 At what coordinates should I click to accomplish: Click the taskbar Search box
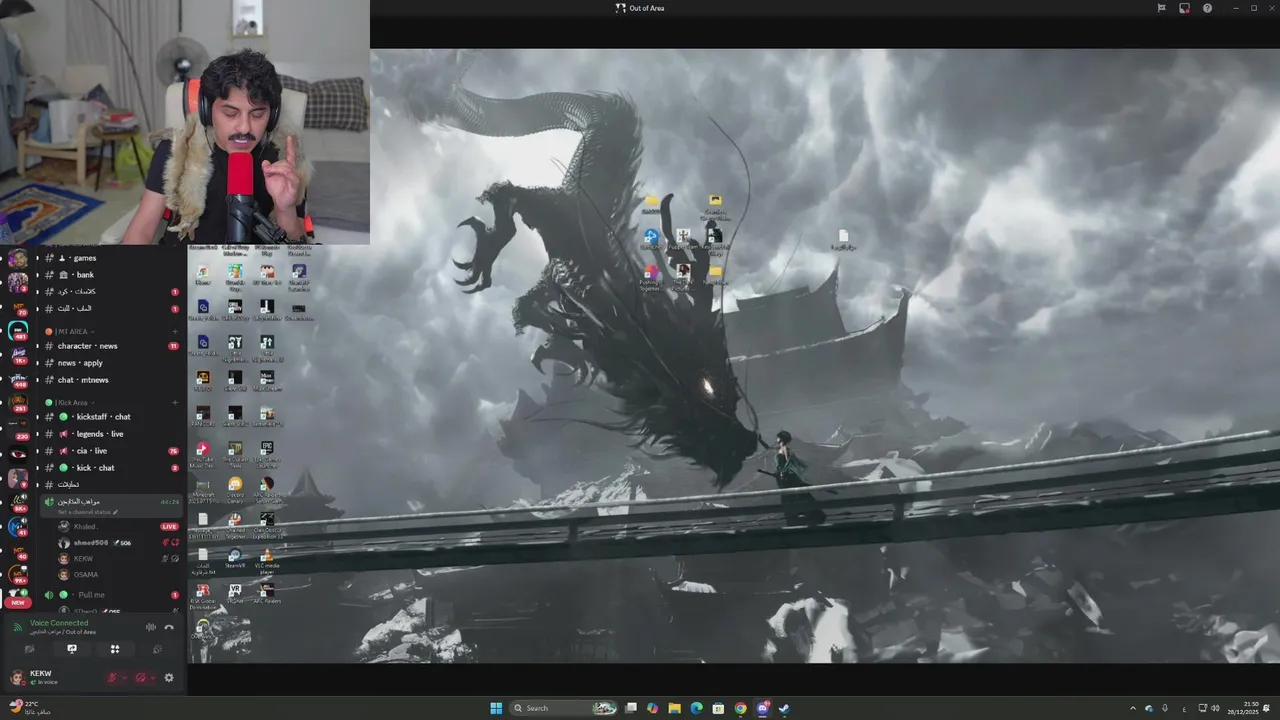(564, 708)
